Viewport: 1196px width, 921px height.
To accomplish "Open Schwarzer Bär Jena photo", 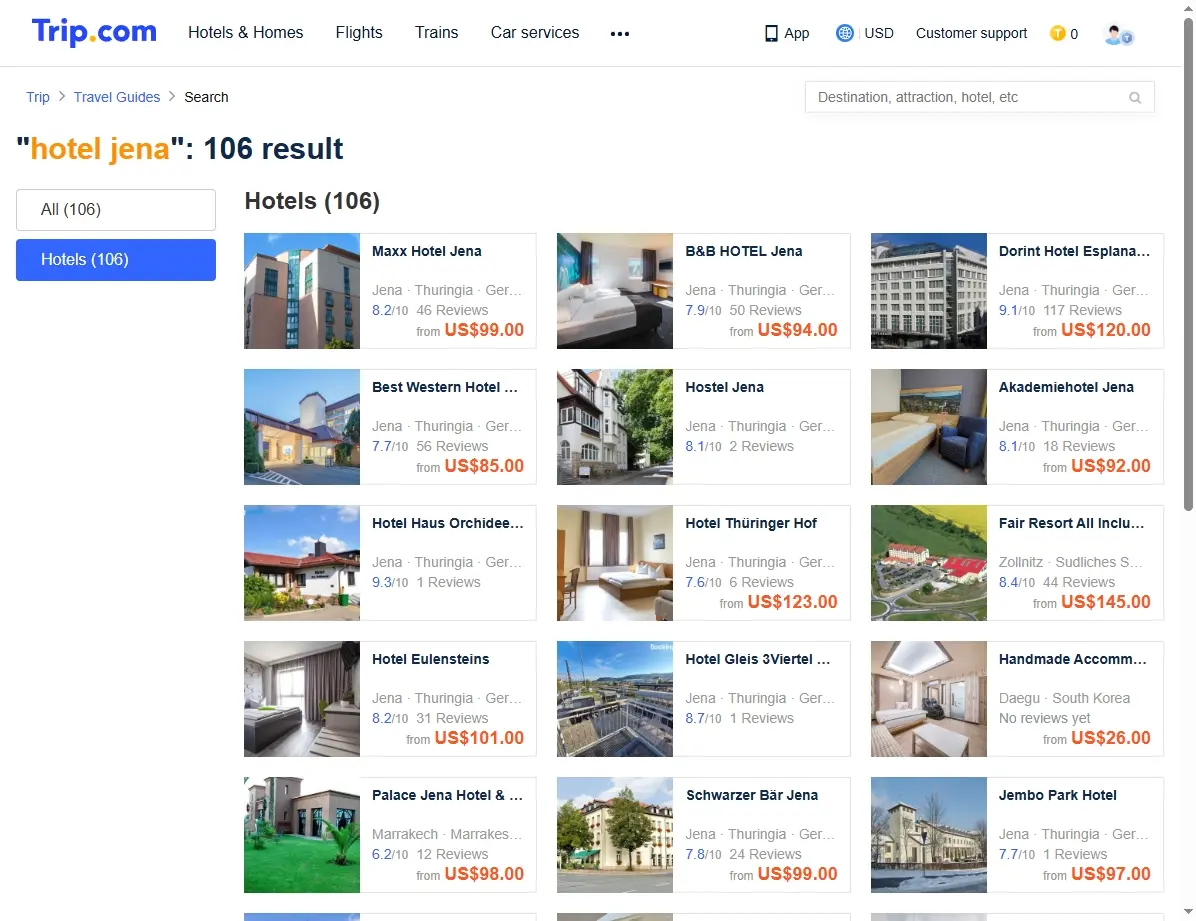I will 615,835.
